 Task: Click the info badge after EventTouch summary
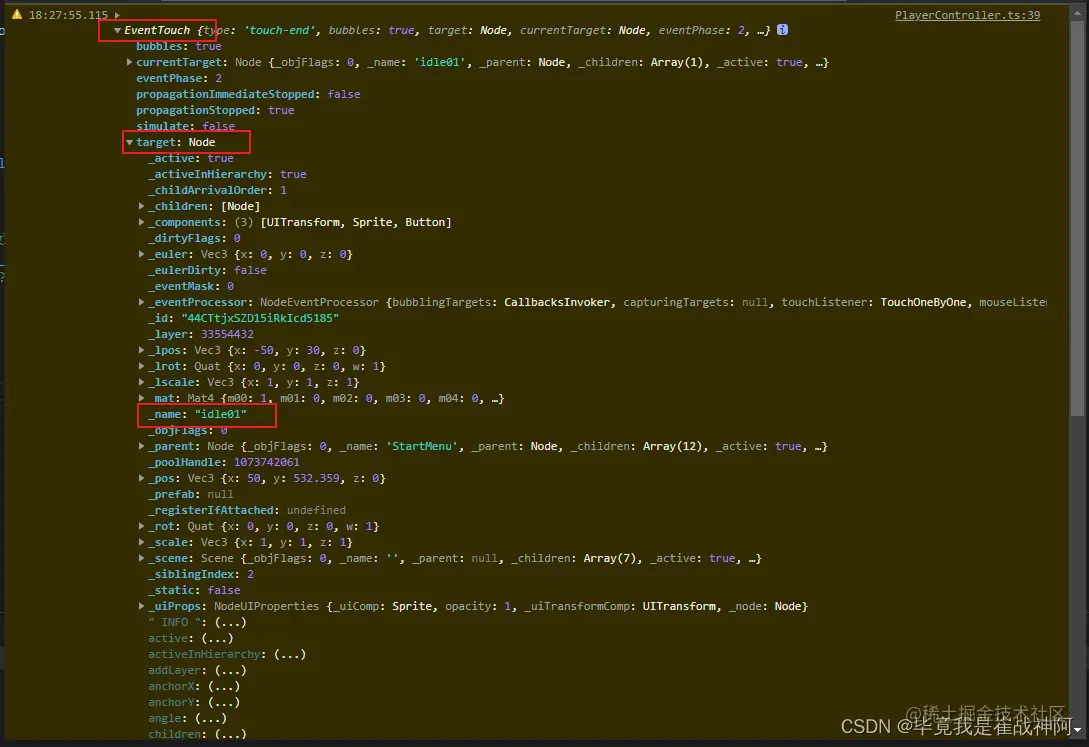tap(782, 30)
